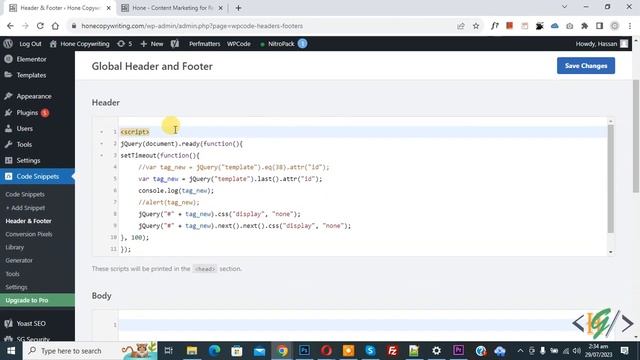This screenshot has height=360, width=640.
Task: Click the WordPress logo in admin bar
Action: point(8,44)
